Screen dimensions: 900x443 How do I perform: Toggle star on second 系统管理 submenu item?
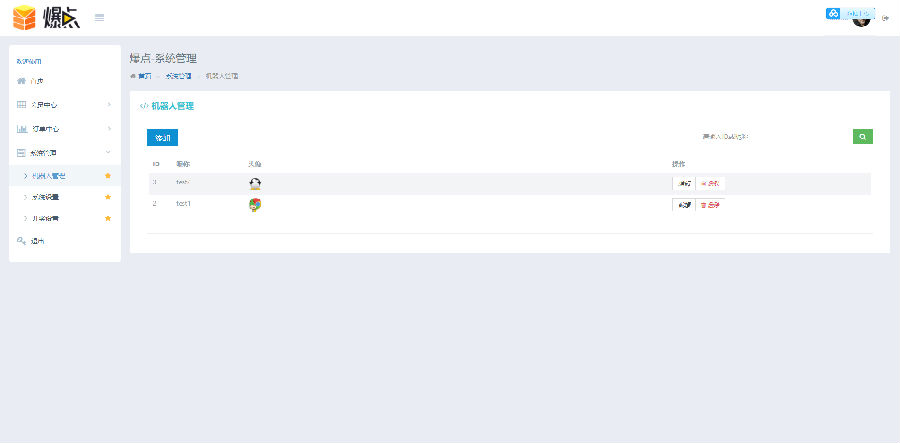[x=108, y=197]
